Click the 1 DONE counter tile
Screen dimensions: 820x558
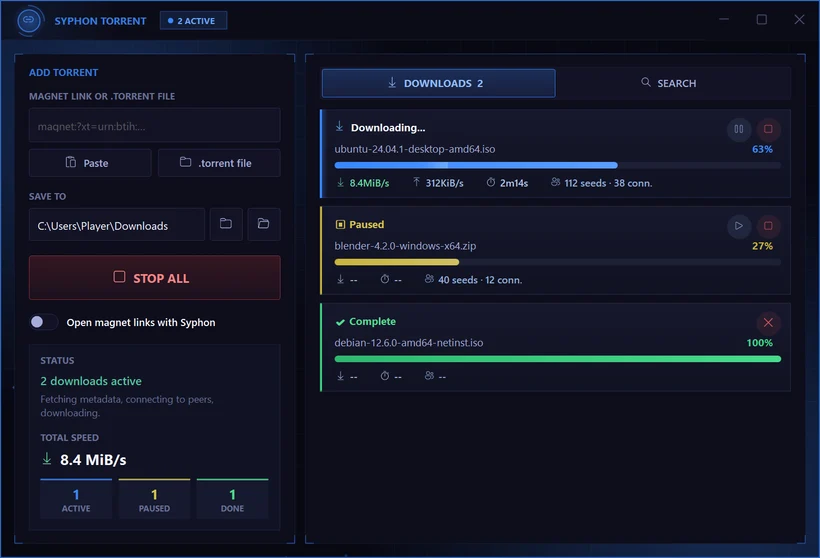click(232, 498)
